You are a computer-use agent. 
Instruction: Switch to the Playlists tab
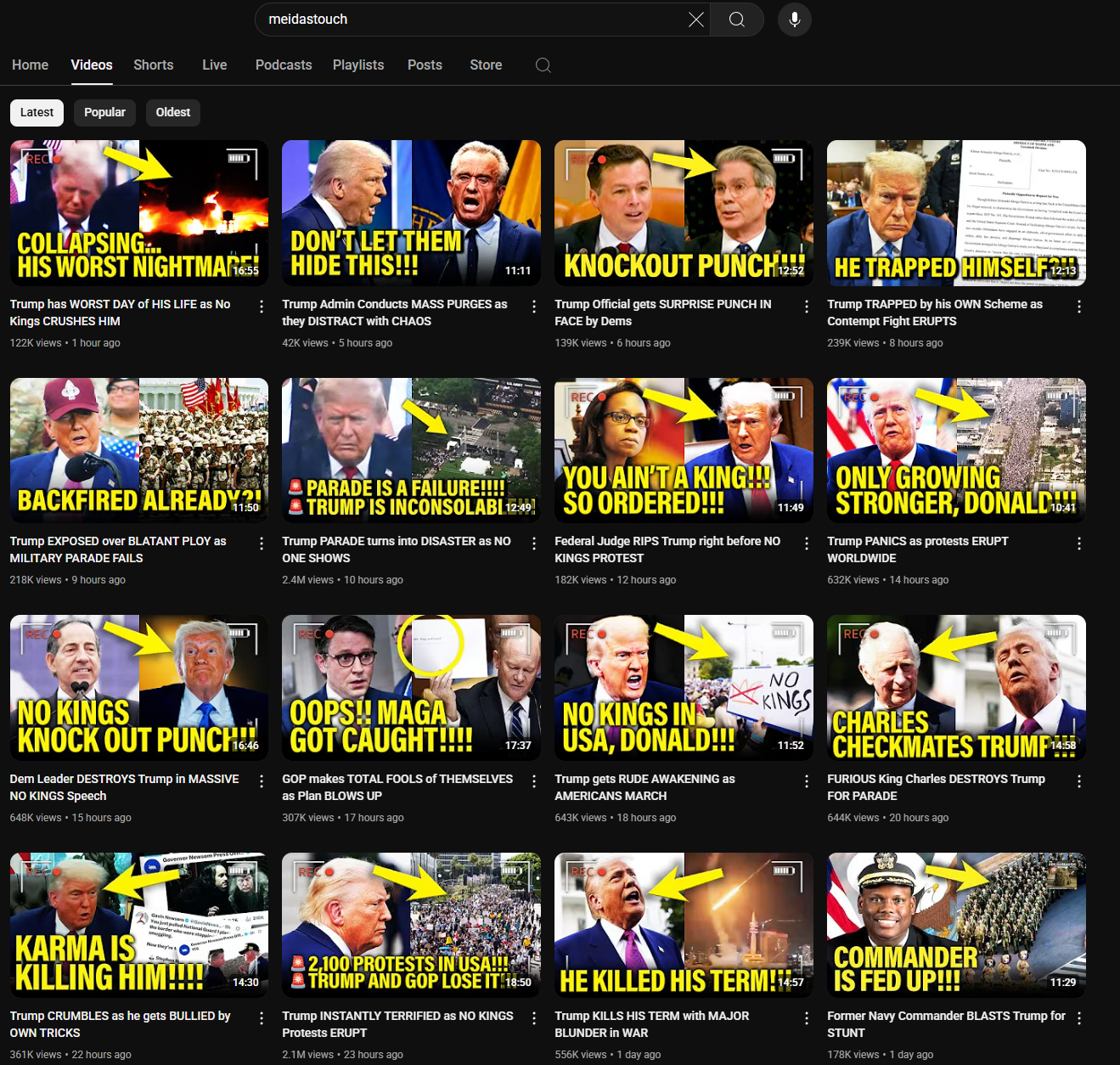click(358, 65)
